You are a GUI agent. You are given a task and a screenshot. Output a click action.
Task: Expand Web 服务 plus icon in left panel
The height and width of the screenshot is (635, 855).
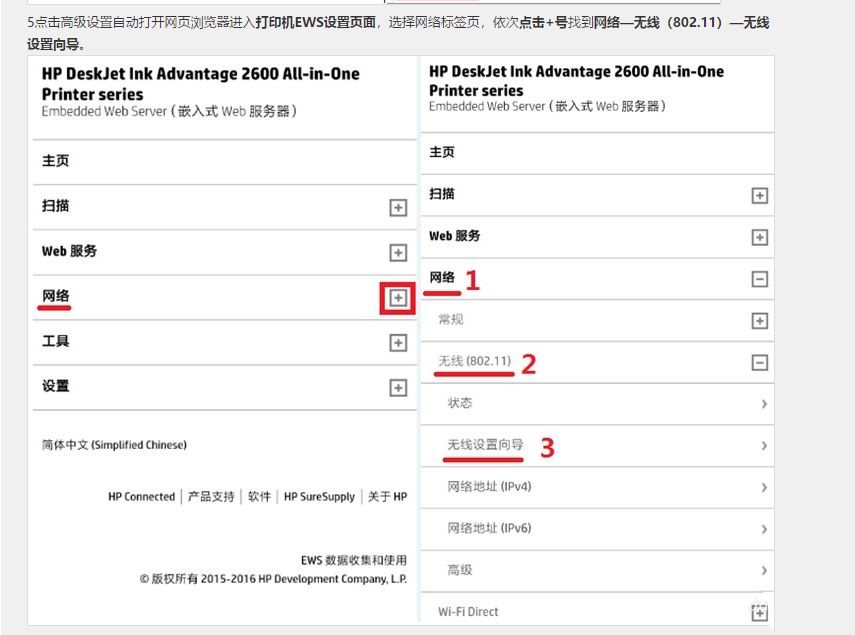[x=398, y=253]
